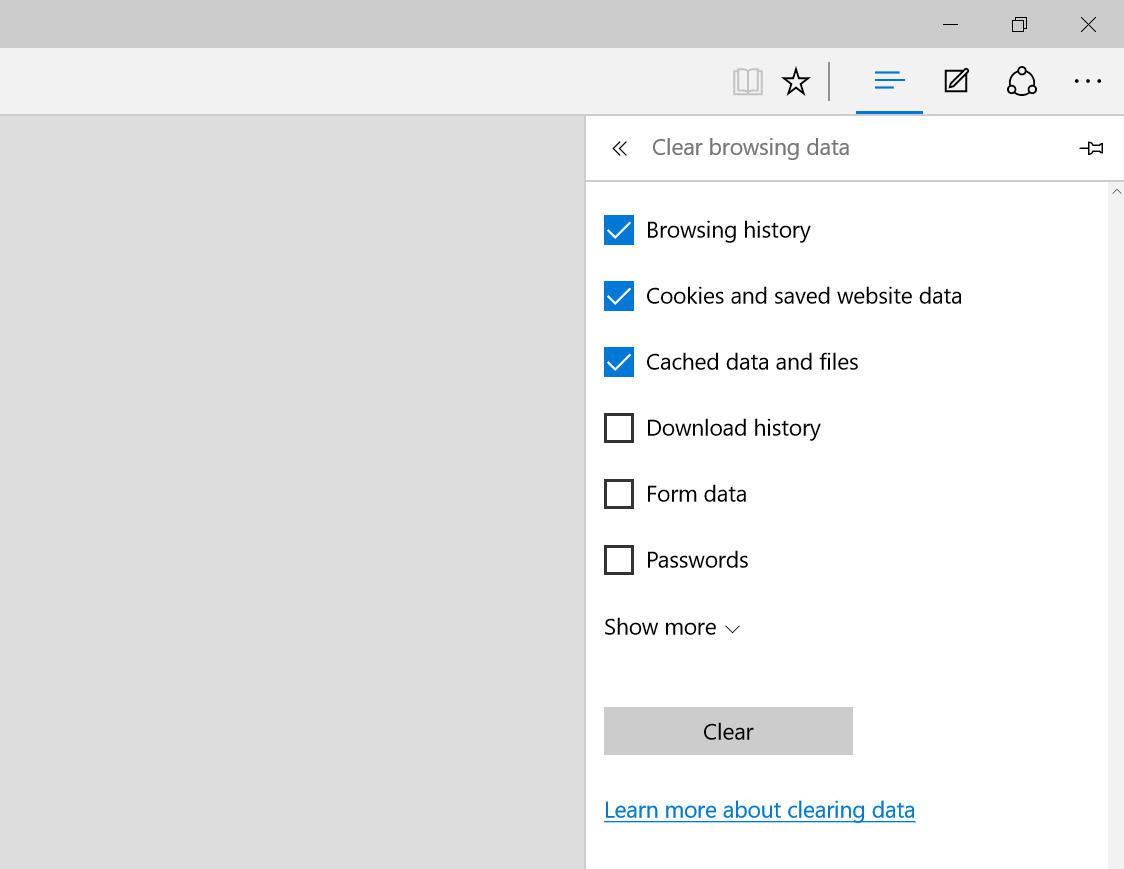1124x869 pixels.
Task: Open the Hub panel icon
Action: click(889, 81)
